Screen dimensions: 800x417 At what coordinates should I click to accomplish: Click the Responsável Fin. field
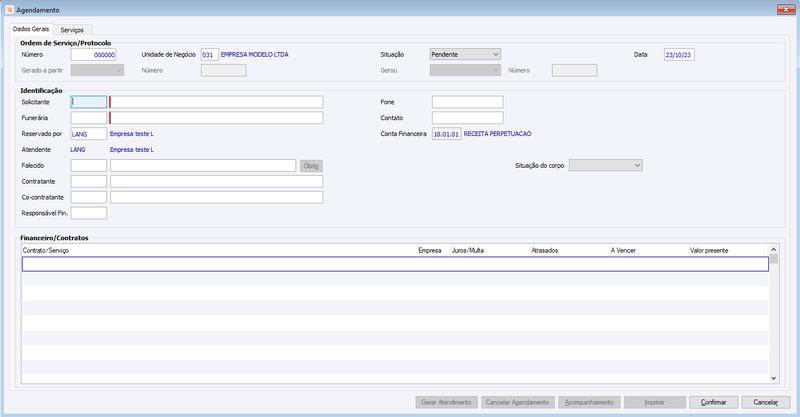pos(89,213)
